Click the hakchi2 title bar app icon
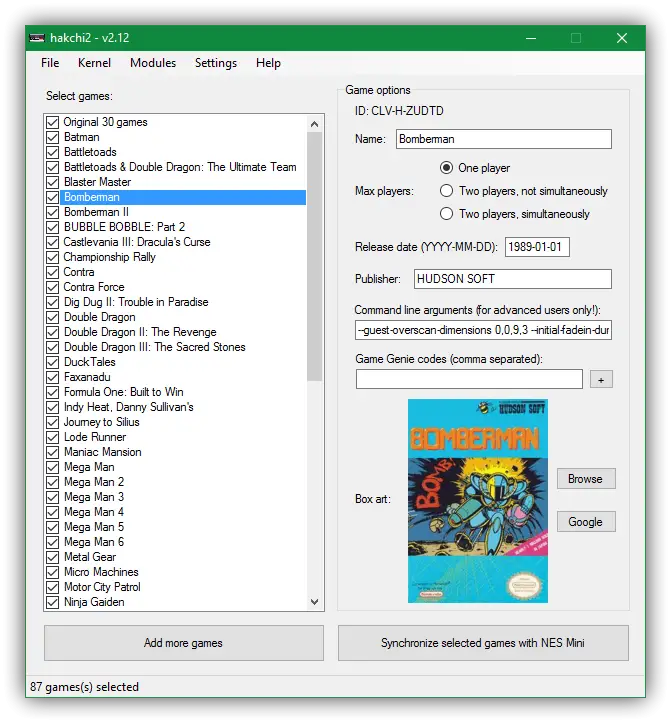Screen dimensions: 671x723 pos(37,38)
